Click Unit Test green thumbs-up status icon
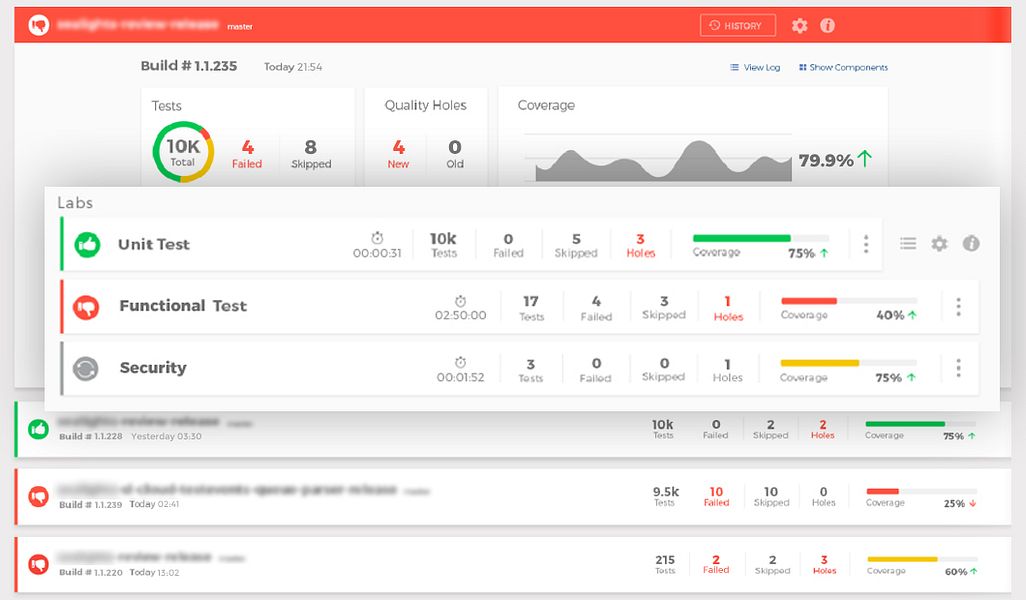The height and width of the screenshot is (600, 1026). [87, 245]
